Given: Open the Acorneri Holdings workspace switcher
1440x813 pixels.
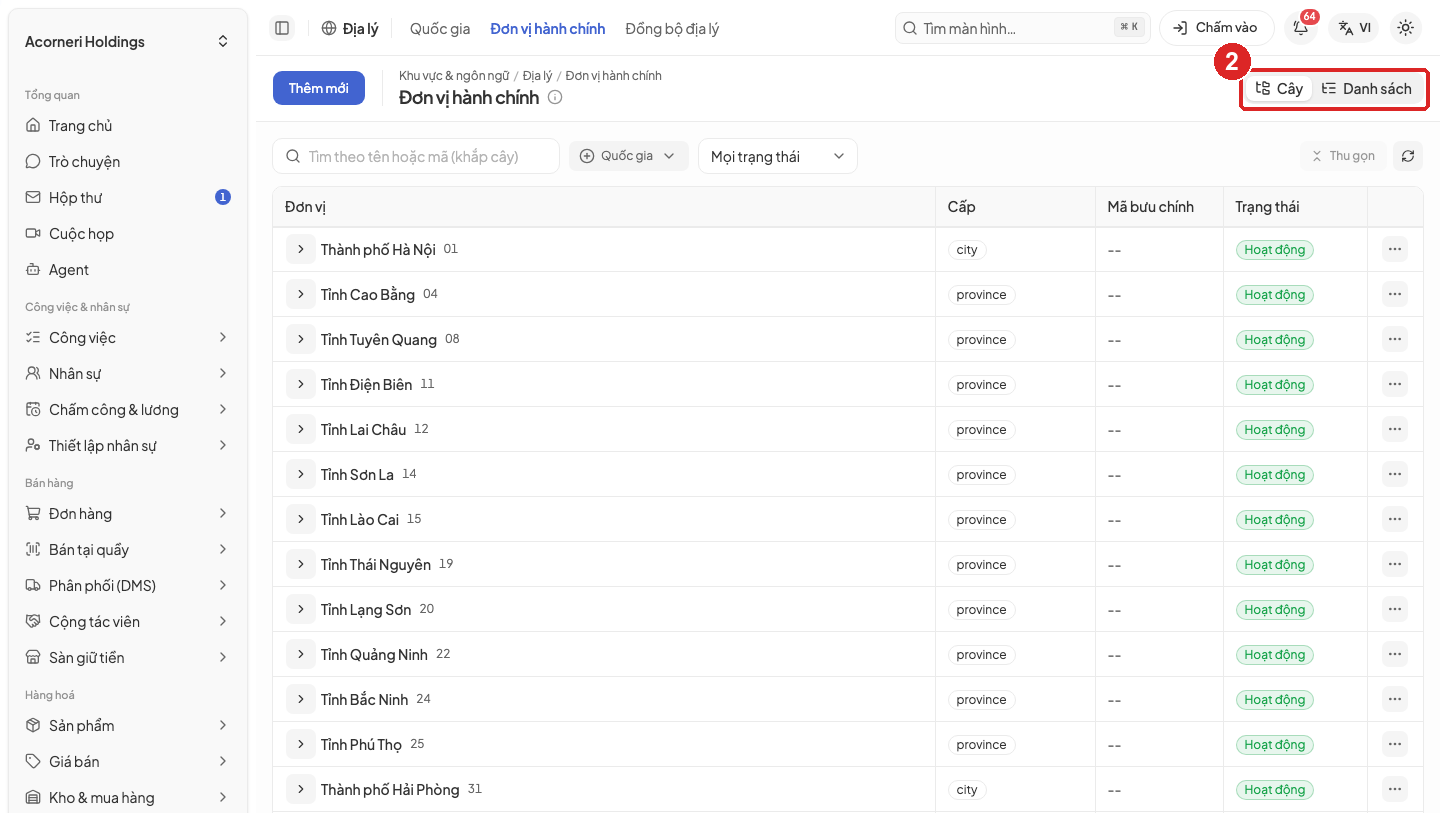Looking at the screenshot, I should (x=128, y=41).
